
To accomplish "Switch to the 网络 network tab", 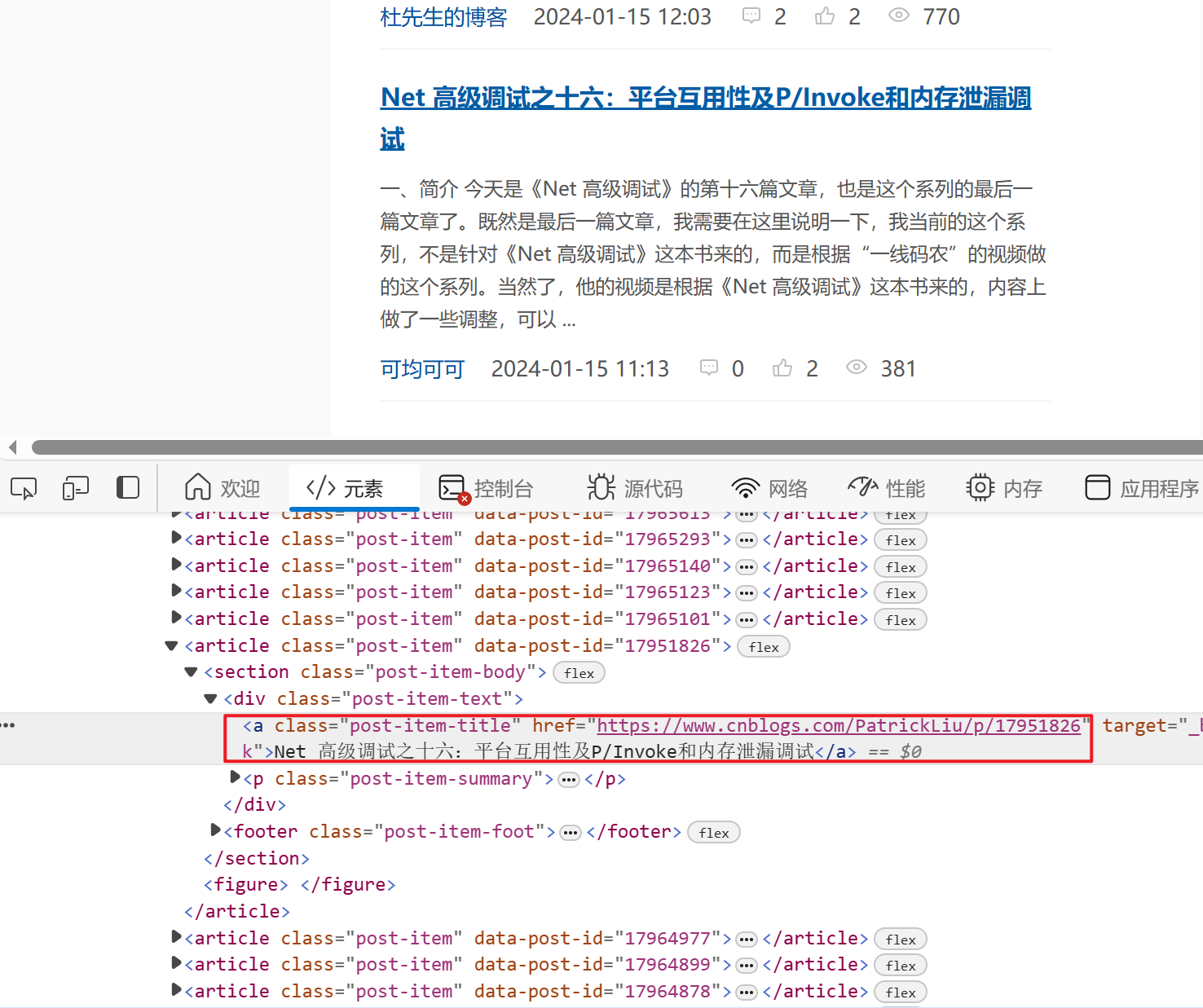I will (769, 488).
